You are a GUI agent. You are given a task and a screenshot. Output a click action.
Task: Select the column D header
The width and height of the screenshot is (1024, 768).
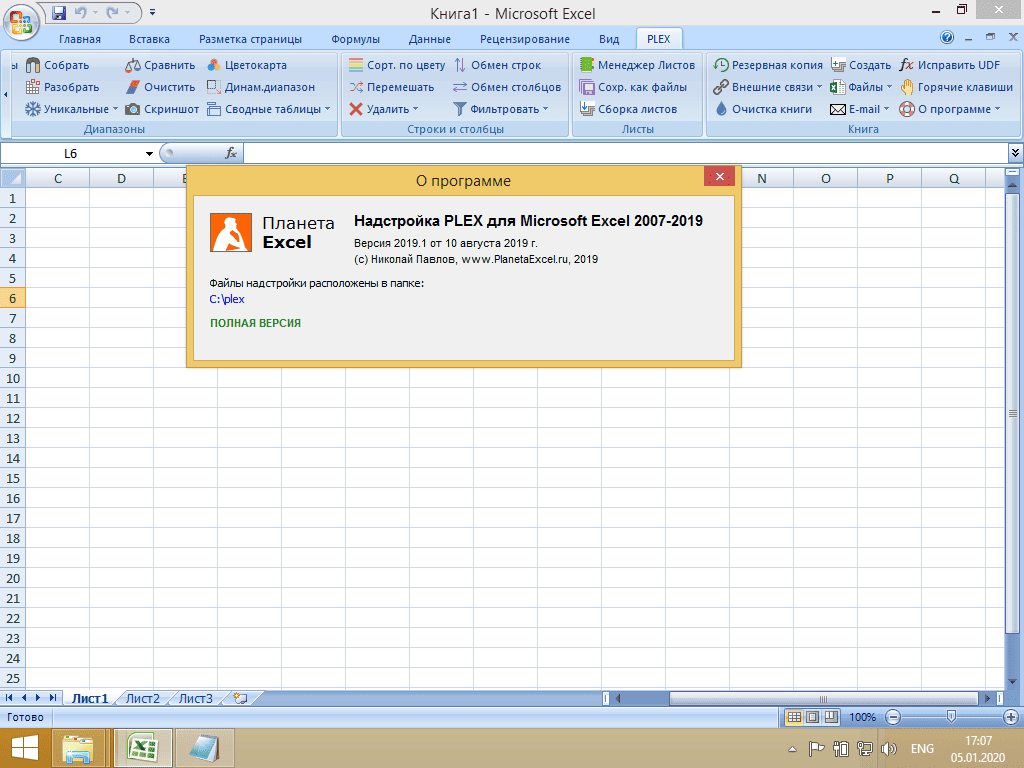tap(121, 178)
